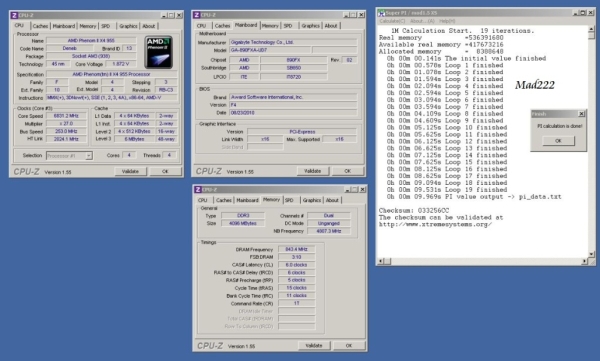Open Graphics tab in CPU window
Image resolution: width=600 pixels, height=361 pixels.
point(128,26)
